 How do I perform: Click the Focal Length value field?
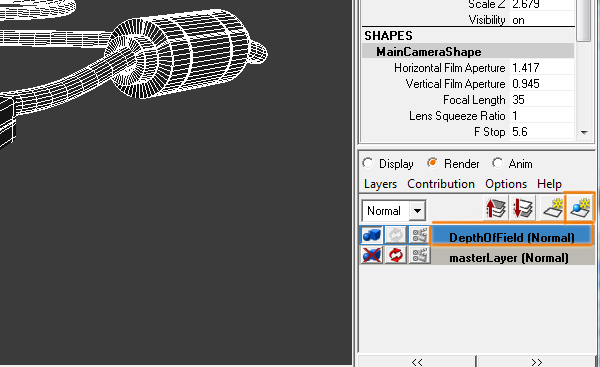tap(541, 100)
